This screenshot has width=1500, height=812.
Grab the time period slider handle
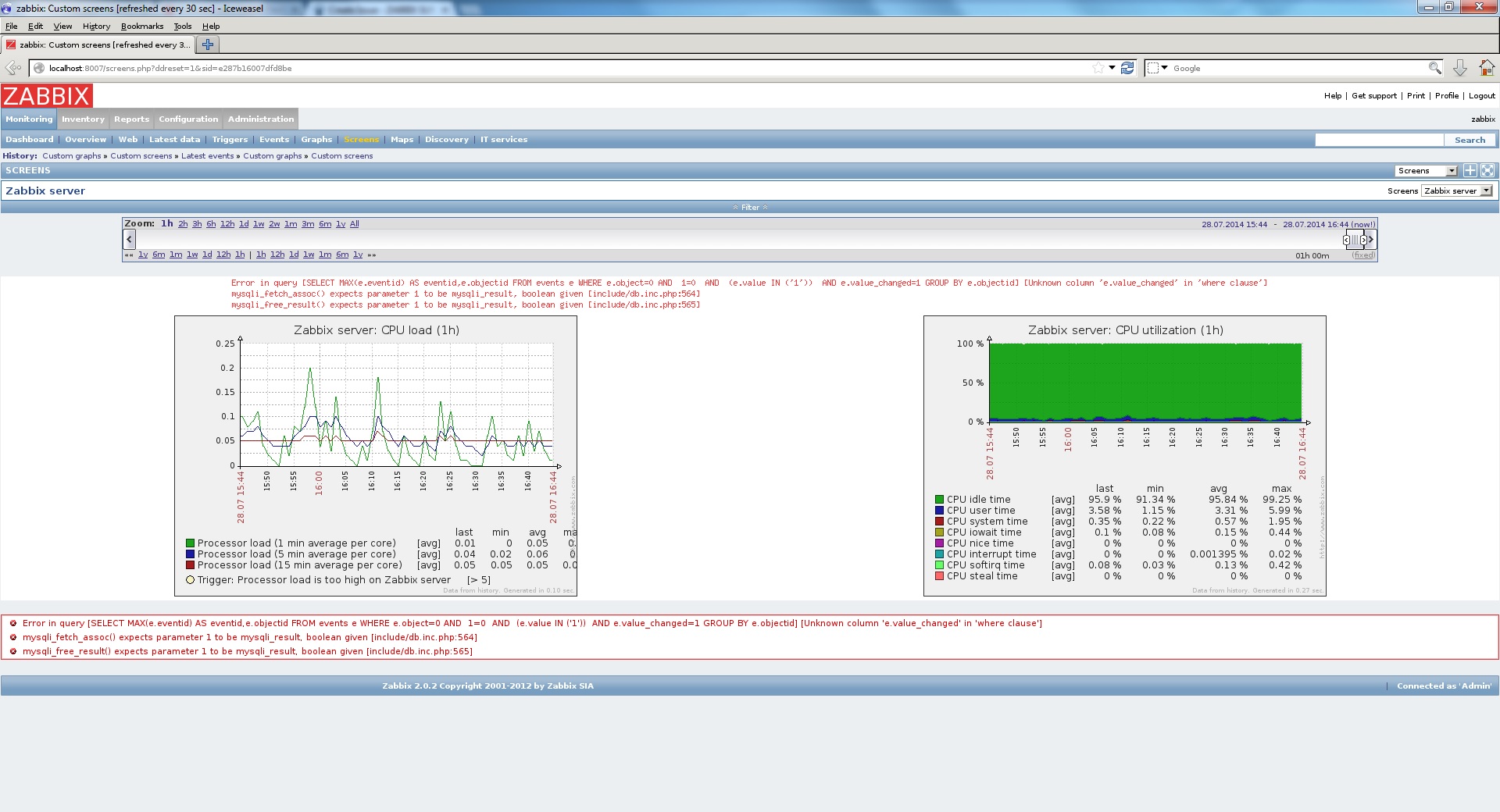point(1355,240)
